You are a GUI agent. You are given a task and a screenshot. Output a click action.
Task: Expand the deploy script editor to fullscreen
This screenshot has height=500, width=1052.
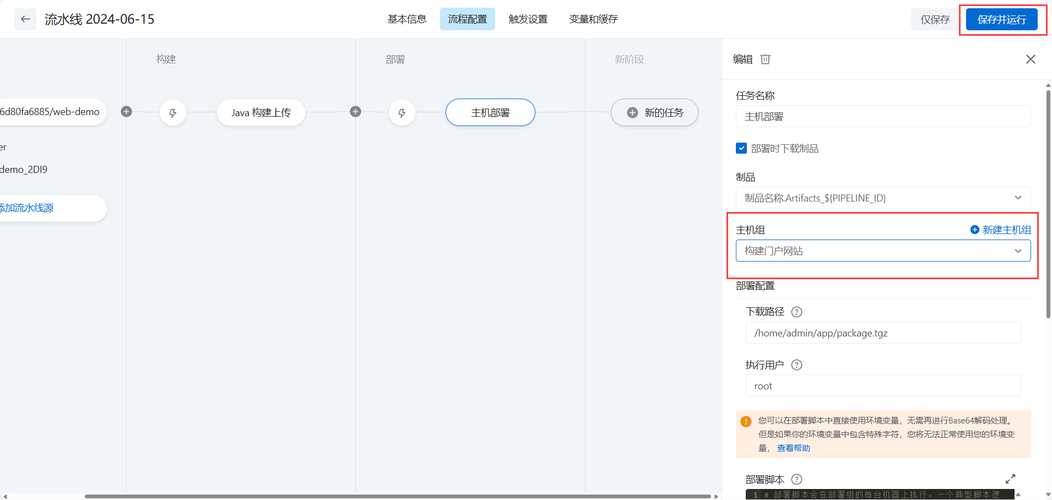1010,479
